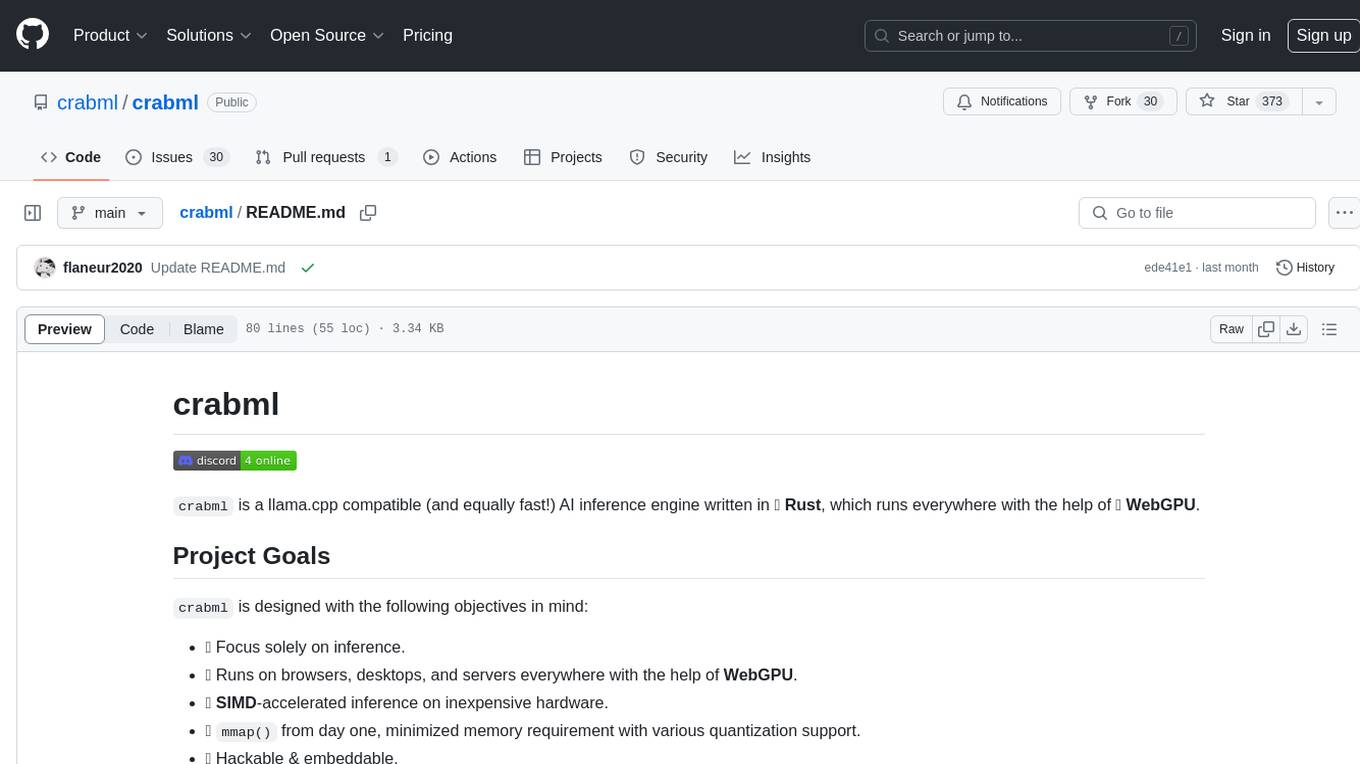Select the Code view

[137, 329]
